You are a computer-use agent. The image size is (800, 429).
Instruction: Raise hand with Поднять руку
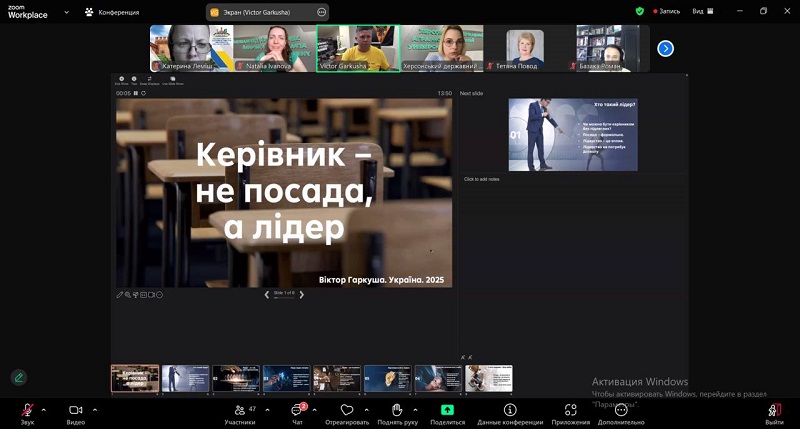pyautogui.click(x=397, y=410)
